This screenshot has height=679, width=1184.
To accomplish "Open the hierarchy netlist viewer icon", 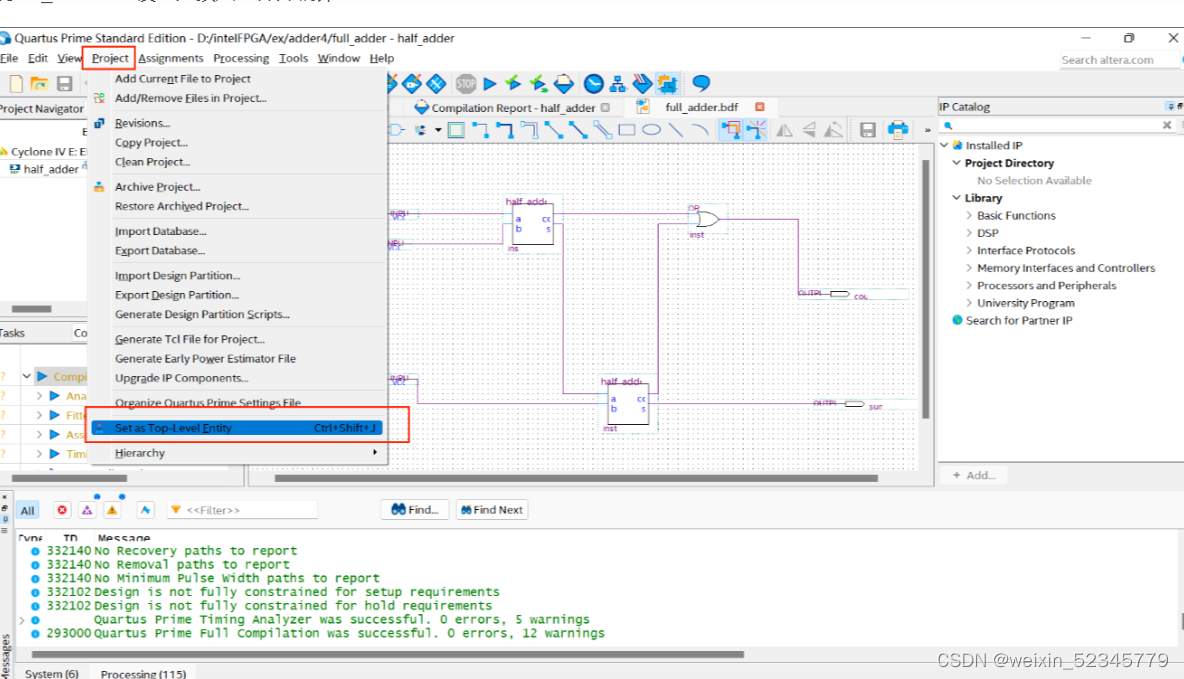I will (x=618, y=83).
